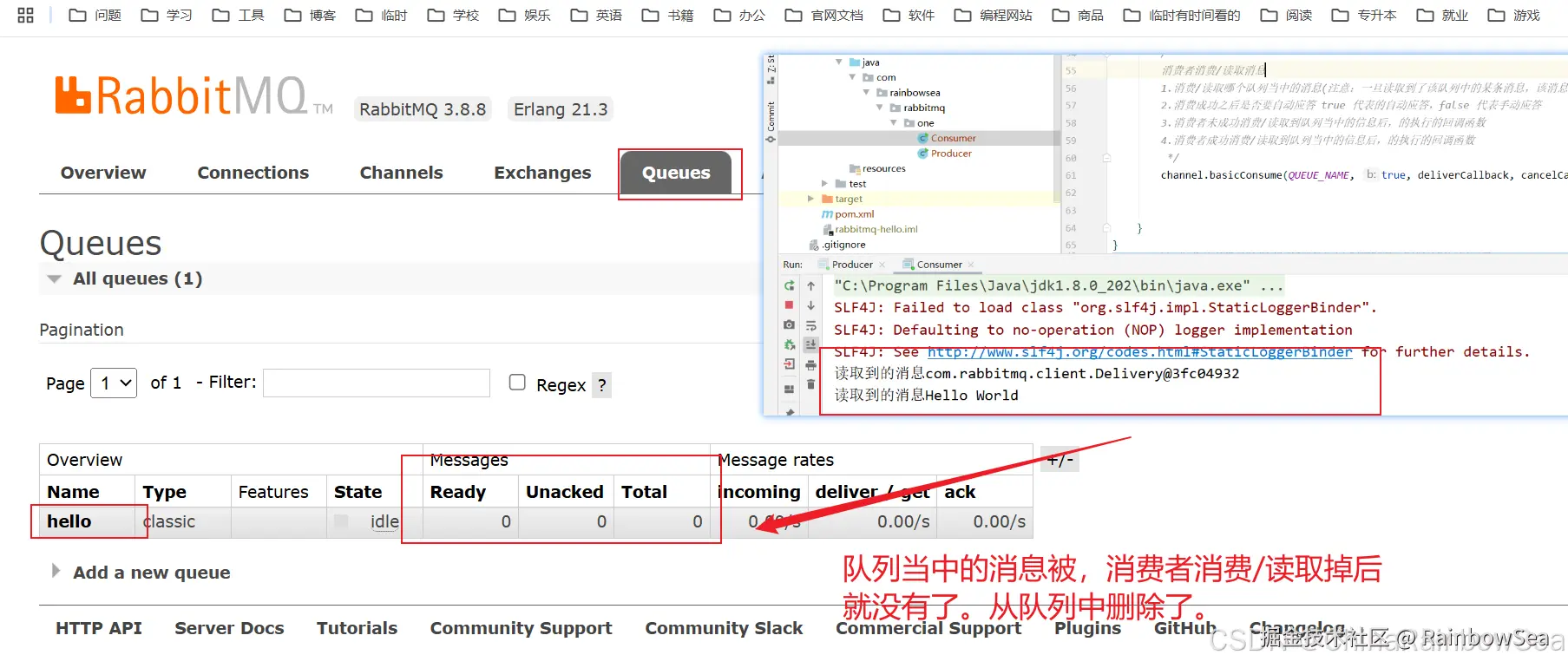Open the 编程网站 bookmarks folder

point(994,15)
